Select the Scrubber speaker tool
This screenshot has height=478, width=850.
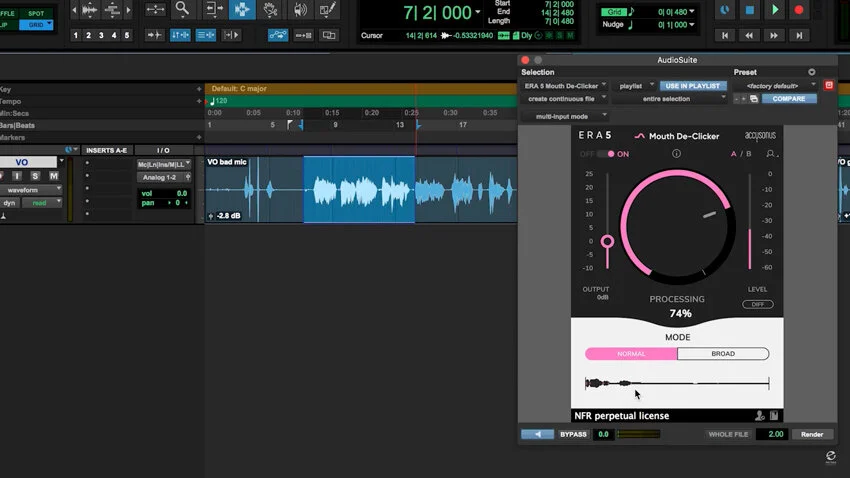point(300,9)
